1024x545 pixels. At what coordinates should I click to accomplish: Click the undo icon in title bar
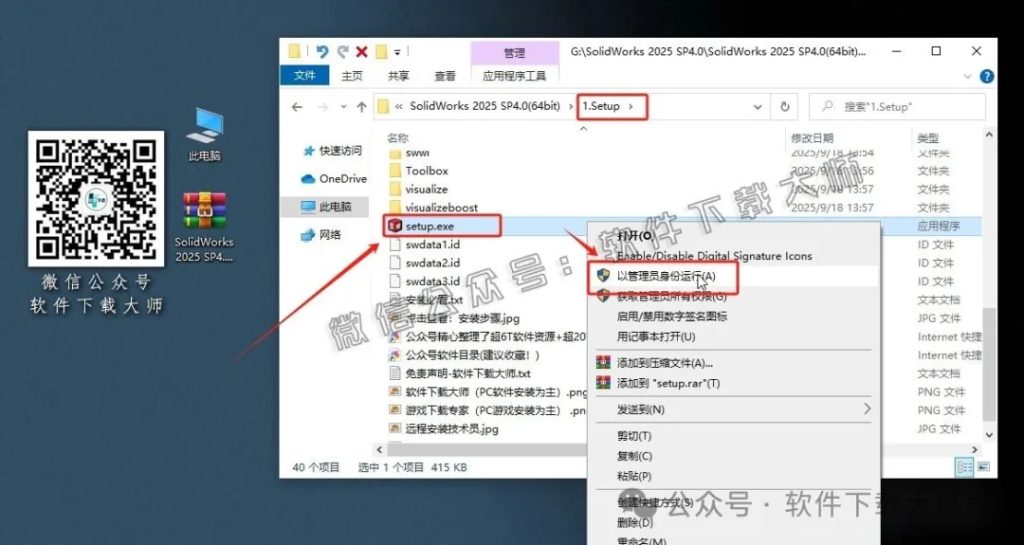coord(322,52)
